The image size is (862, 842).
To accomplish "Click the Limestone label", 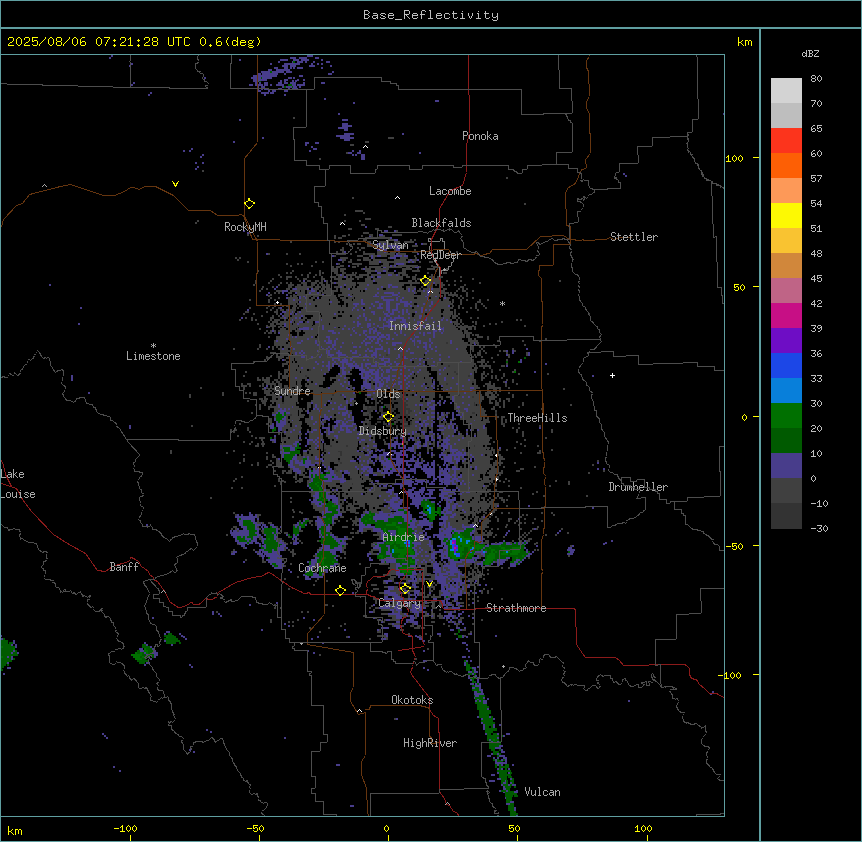I will (x=153, y=356).
